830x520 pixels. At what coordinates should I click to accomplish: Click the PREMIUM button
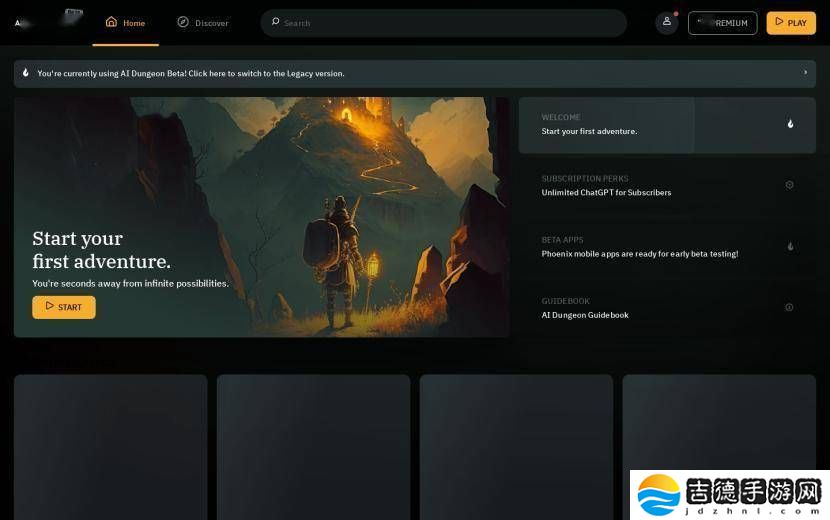(722, 23)
